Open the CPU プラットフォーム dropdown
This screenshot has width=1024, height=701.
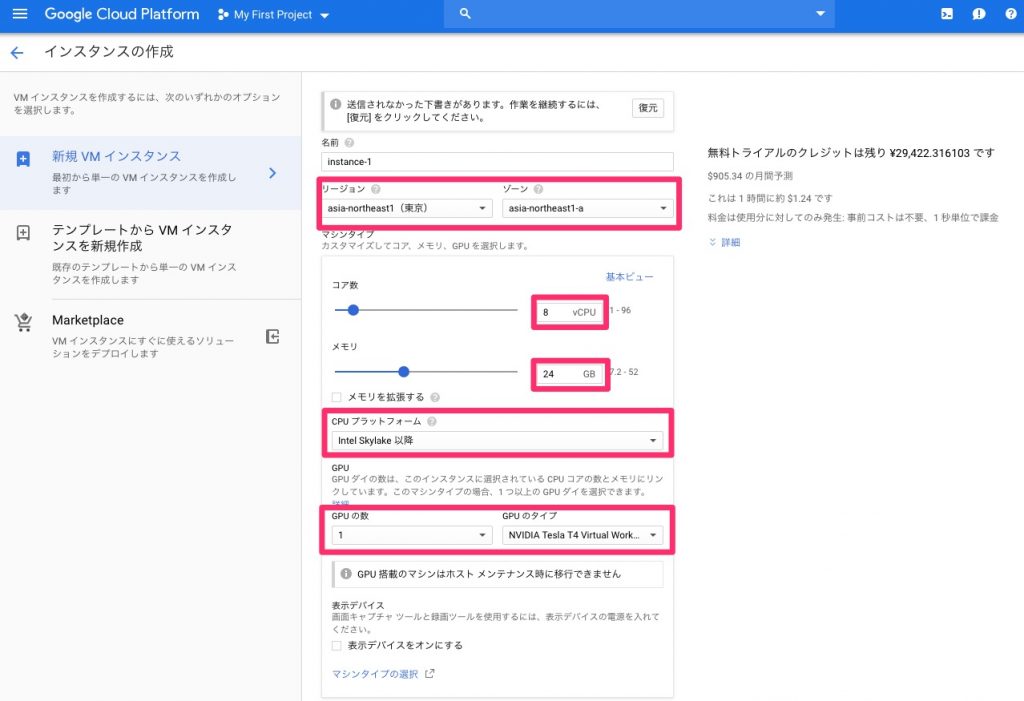click(498, 440)
